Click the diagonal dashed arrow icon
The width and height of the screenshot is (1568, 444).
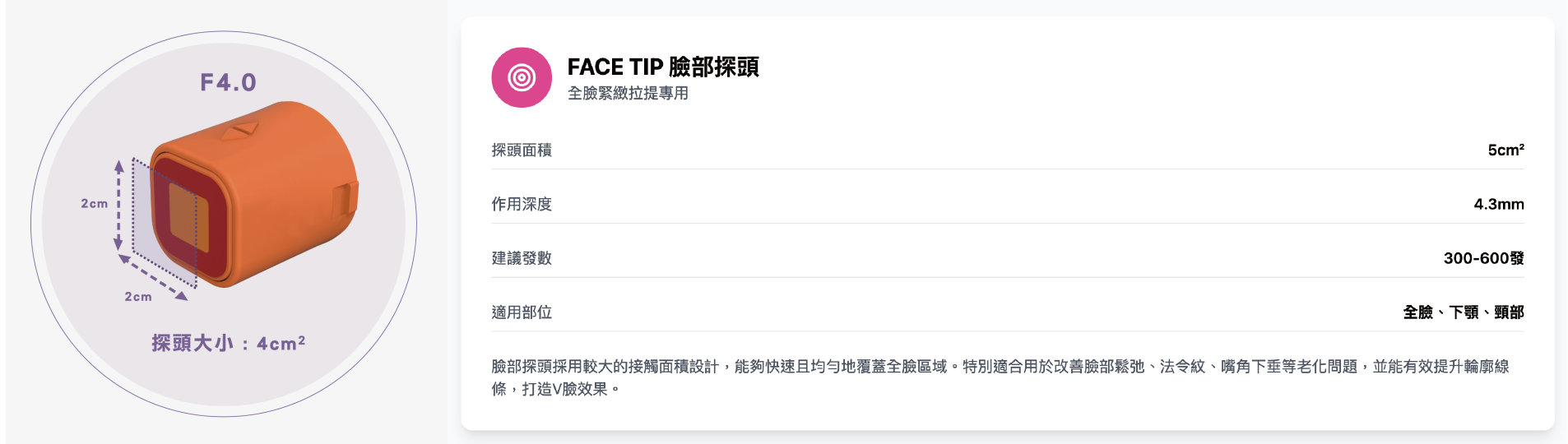(x=153, y=277)
